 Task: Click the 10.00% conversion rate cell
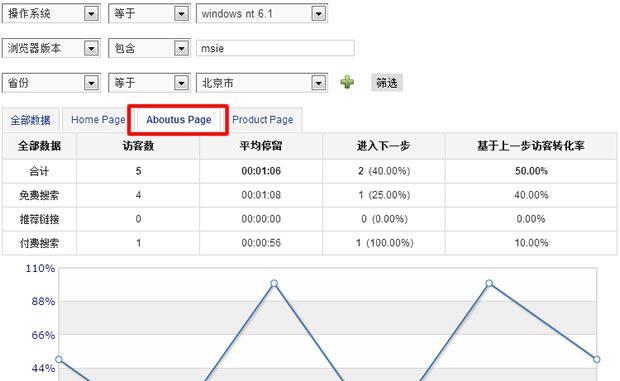[531, 243]
